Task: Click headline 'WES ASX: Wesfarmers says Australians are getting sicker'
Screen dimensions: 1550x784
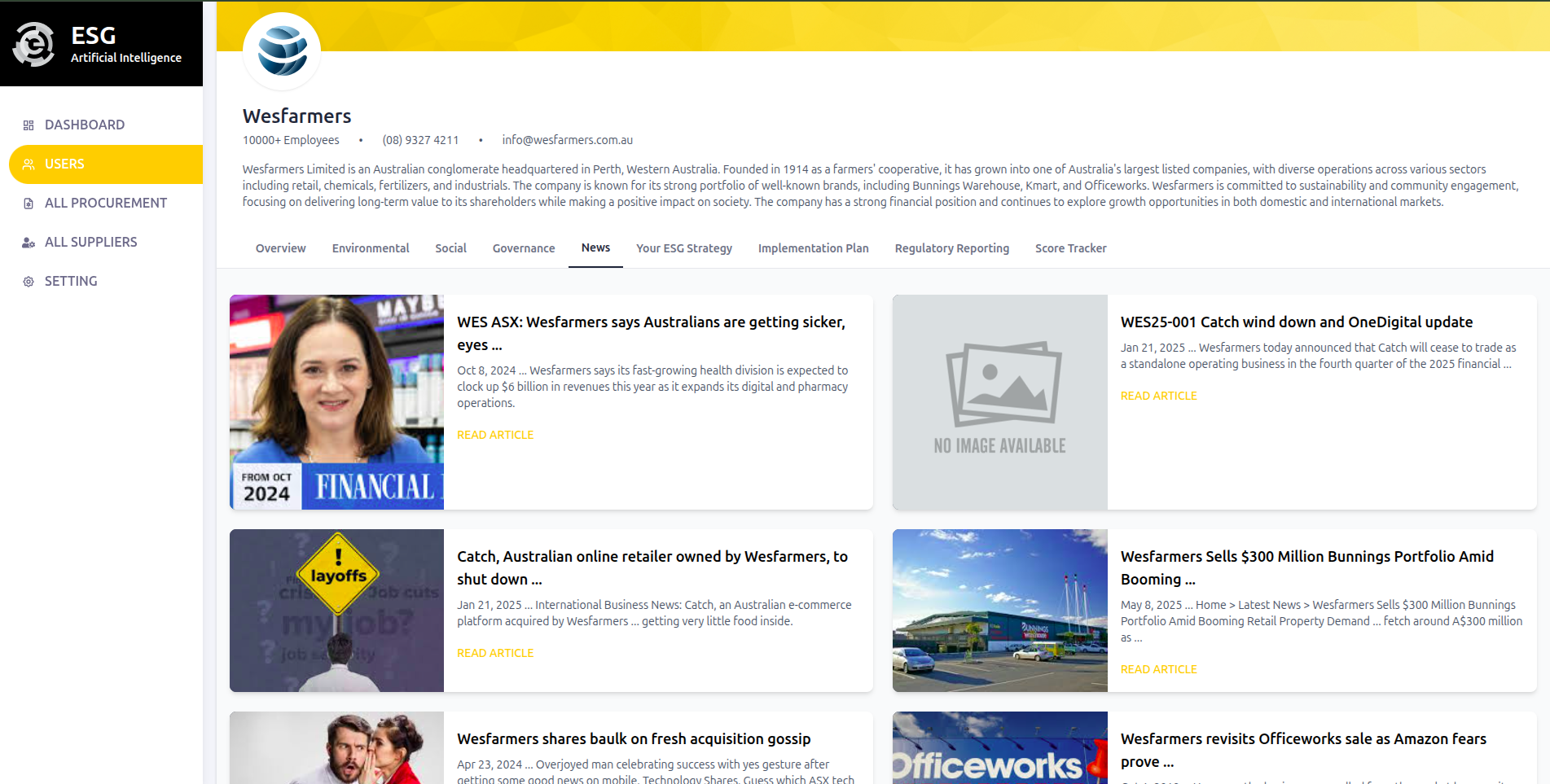Action: tap(652, 333)
